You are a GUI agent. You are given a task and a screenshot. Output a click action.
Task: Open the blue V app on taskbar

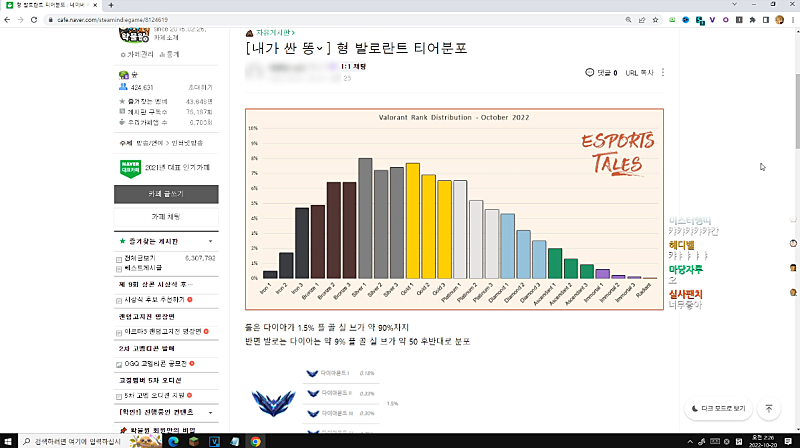click(x=214, y=441)
